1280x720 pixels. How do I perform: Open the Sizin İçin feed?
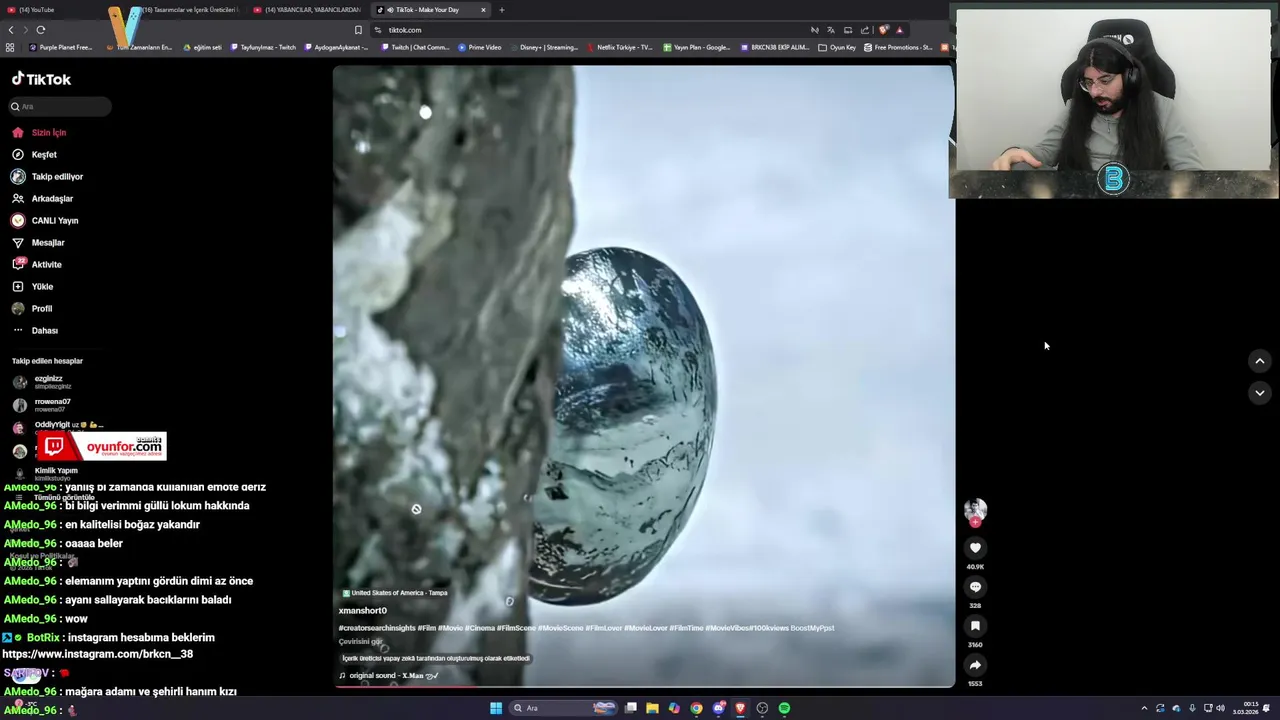[39, 132]
